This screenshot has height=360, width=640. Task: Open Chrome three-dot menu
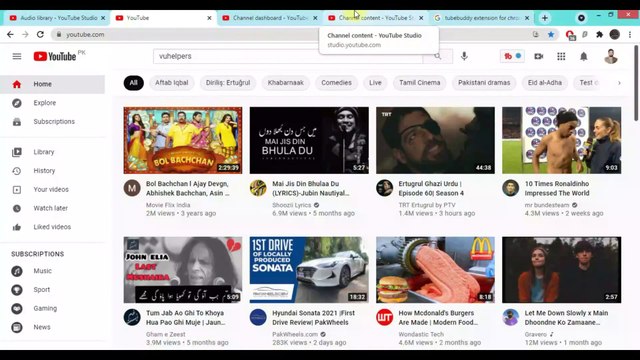click(x=630, y=35)
